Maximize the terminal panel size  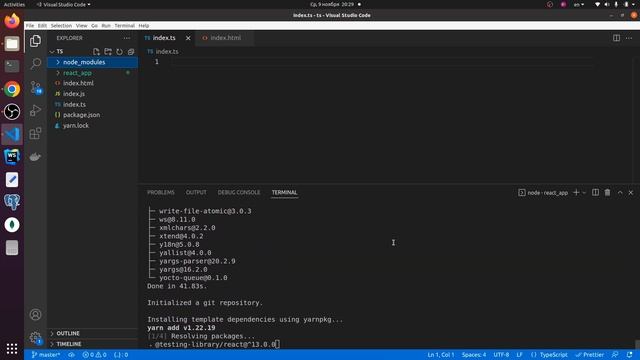[x=620, y=192]
